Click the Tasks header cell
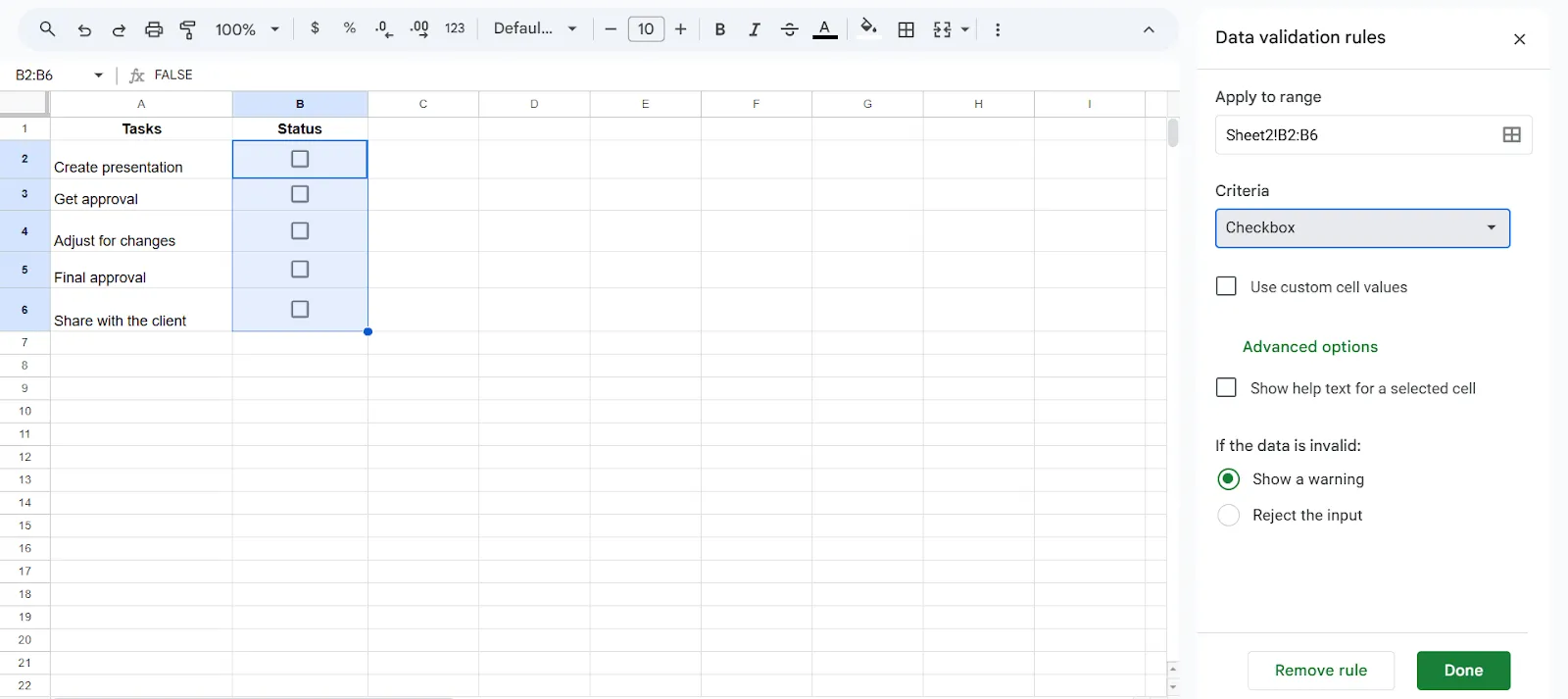1568x699 pixels. click(x=141, y=128)
